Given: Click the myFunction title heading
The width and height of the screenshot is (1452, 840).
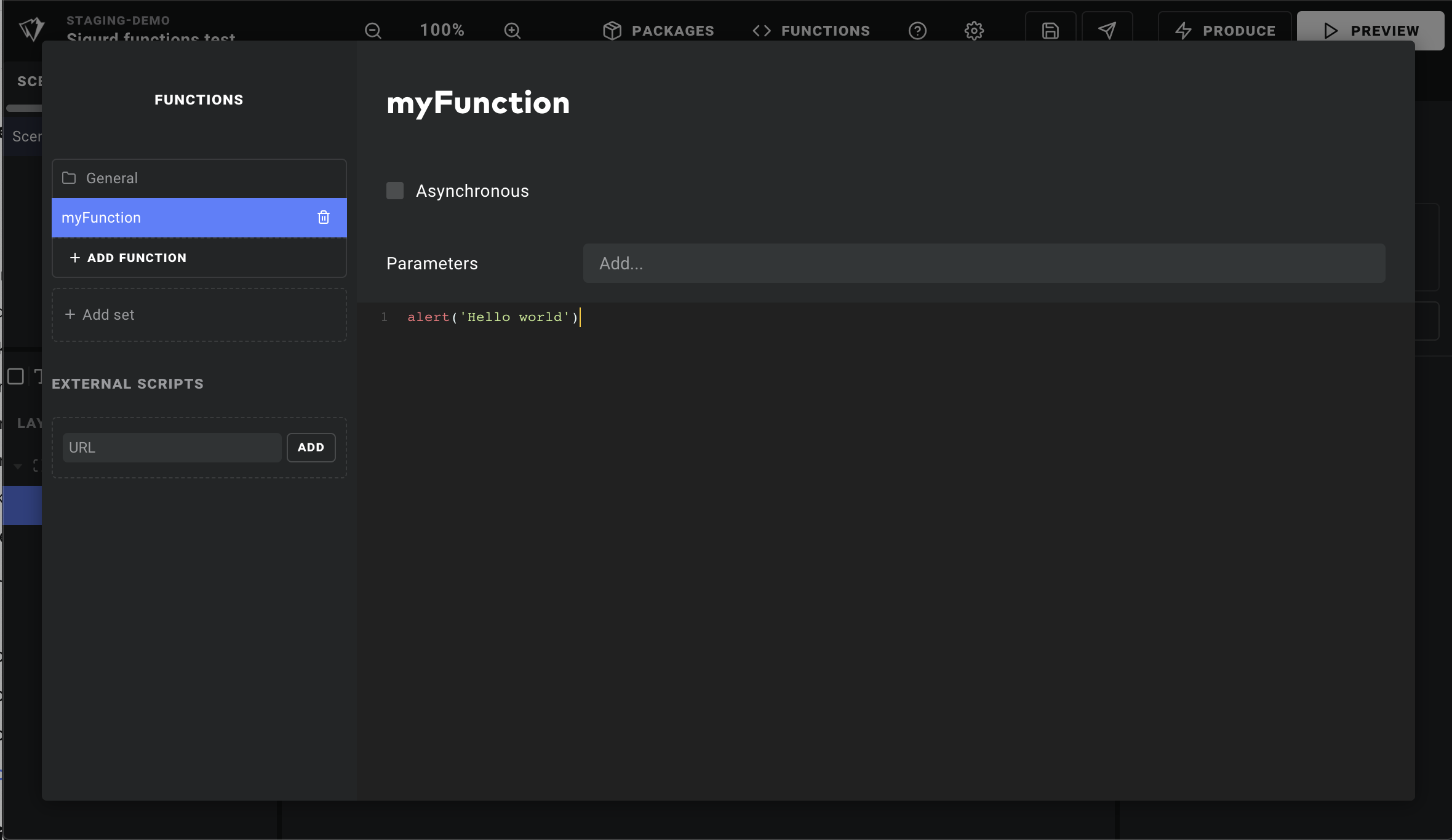Looking at the screenshot, I should click(478, 103).
